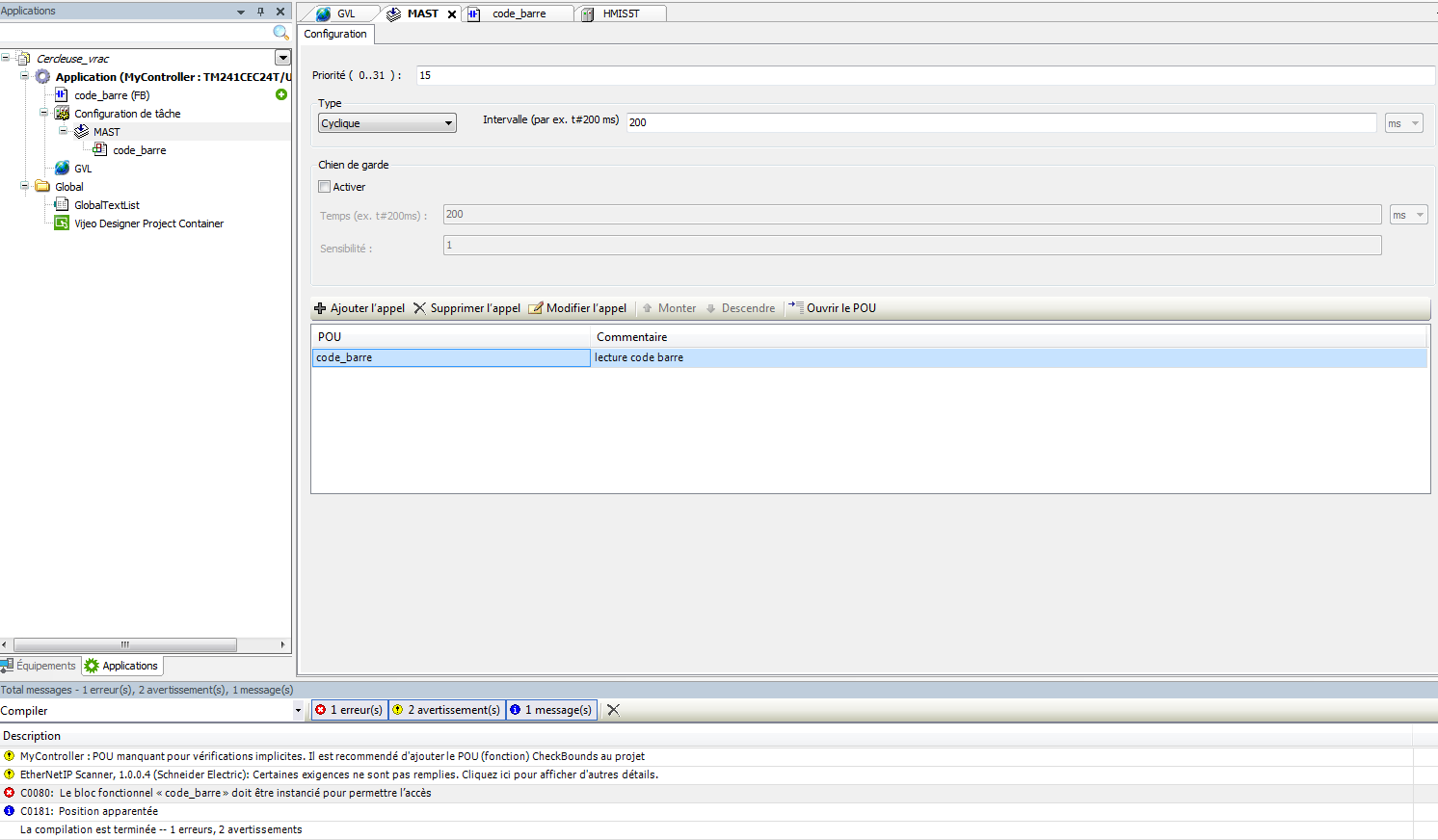The width and height of the screenshot is (1438, 840).
Task: Click the Priorité input field
Action: [x=923, y=75]
